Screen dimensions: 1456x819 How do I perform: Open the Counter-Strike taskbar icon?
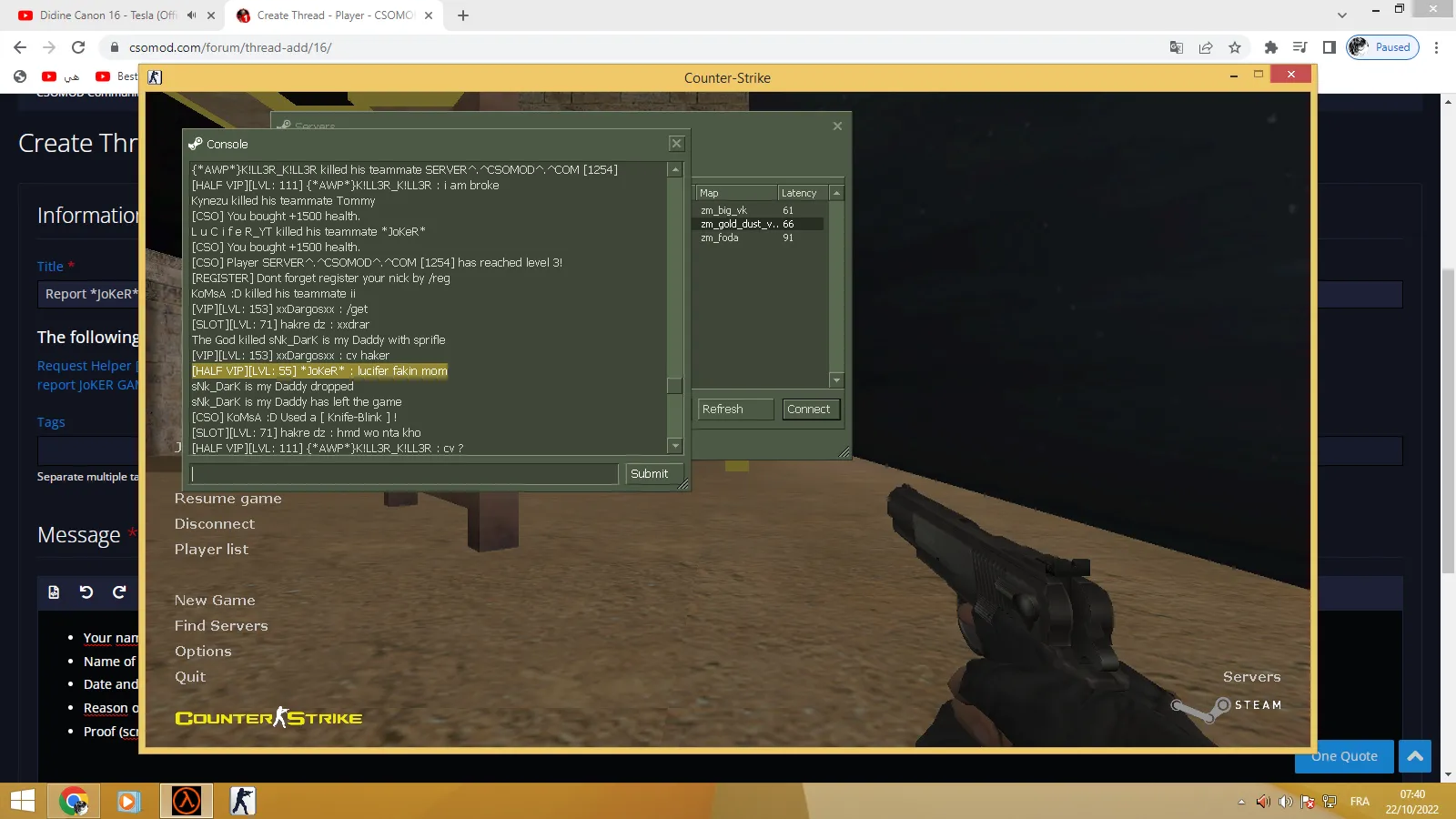(242, 801)
